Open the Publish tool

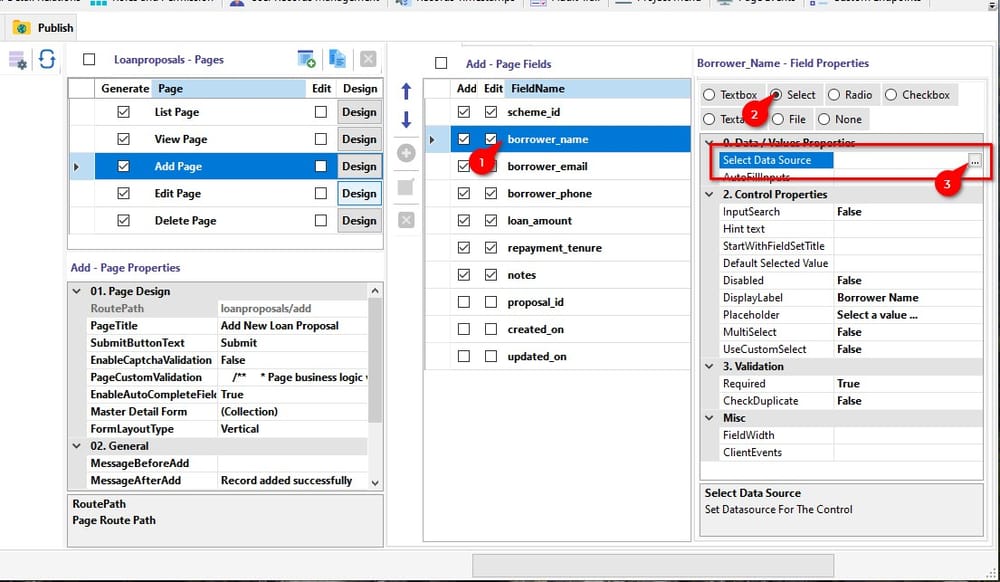(x=42, y=27)
